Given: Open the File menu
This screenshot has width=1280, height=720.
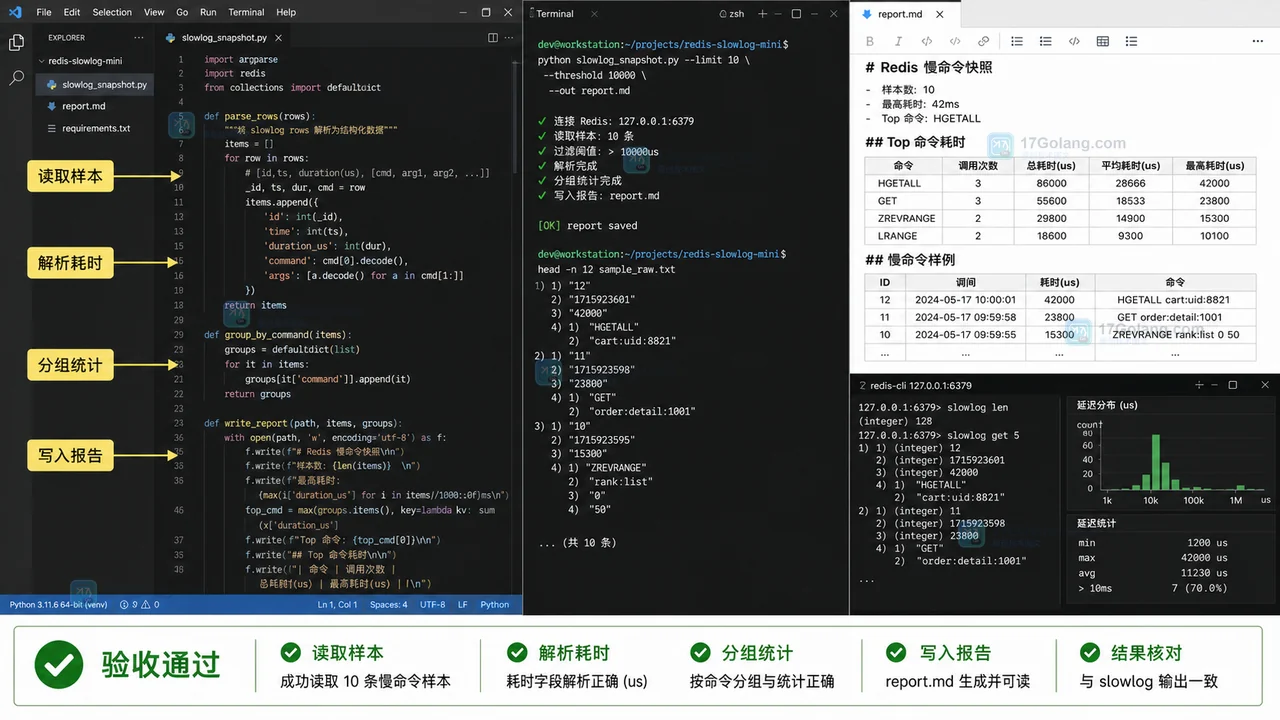Looking at the screenshot, I should pyautogui.click(x=44, y=12).
